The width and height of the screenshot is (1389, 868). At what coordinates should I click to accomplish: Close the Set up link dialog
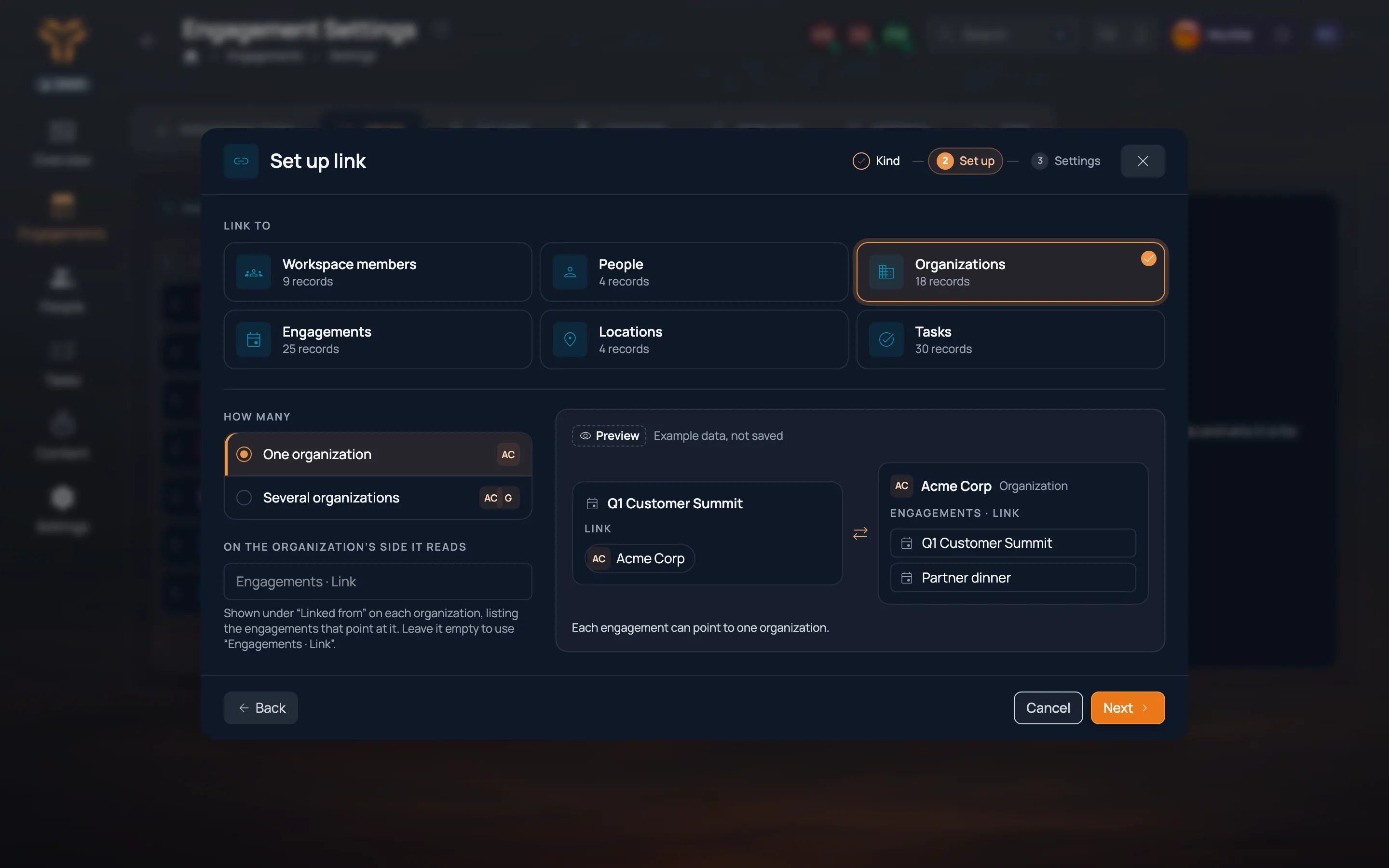click(1142, 161)
